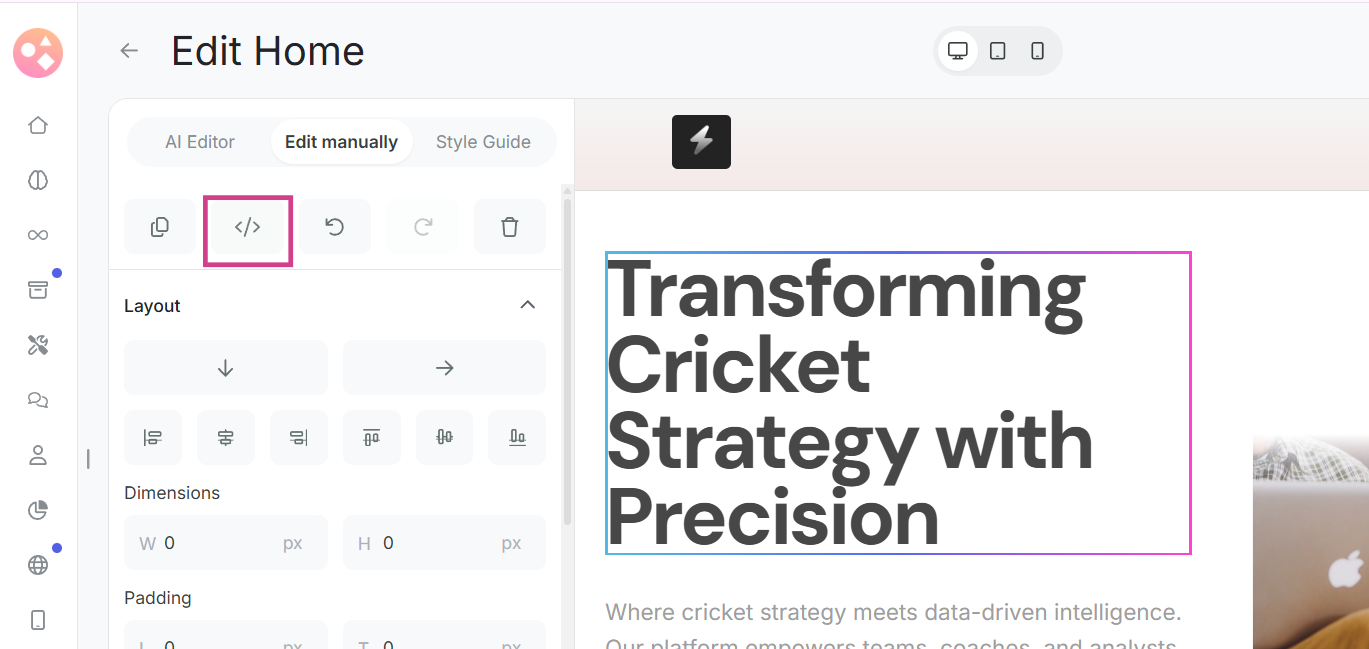1369x649 pixels.
Task: Switch to tablet preview mode
Action: coord(997,51)
